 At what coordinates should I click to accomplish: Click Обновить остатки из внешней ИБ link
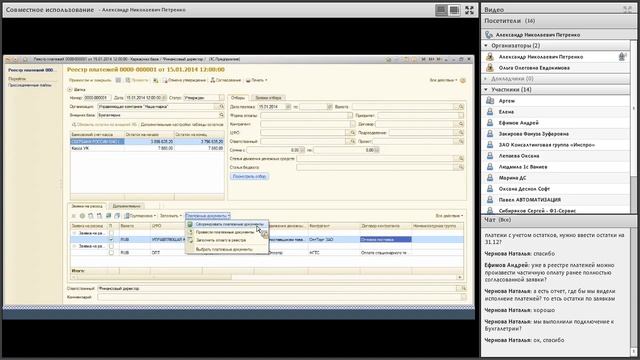(x=104, y=124)
